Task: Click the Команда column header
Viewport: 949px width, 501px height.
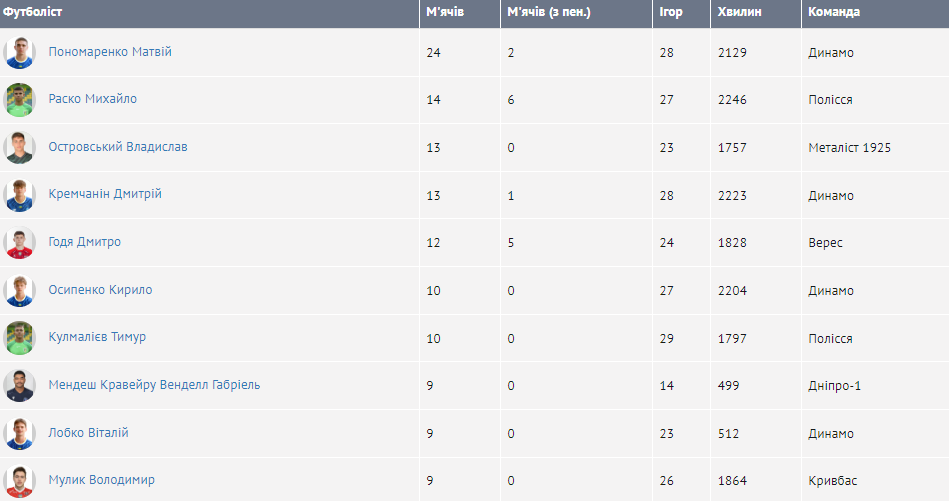Action: (834, 13)
